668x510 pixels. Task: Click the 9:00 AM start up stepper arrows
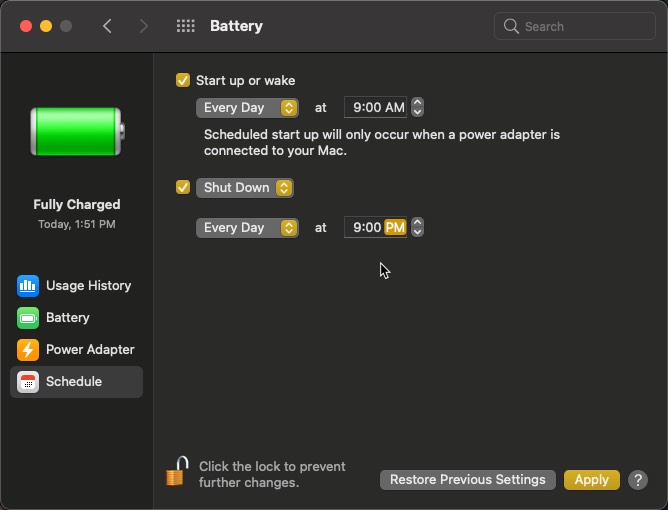coord(418,107)
